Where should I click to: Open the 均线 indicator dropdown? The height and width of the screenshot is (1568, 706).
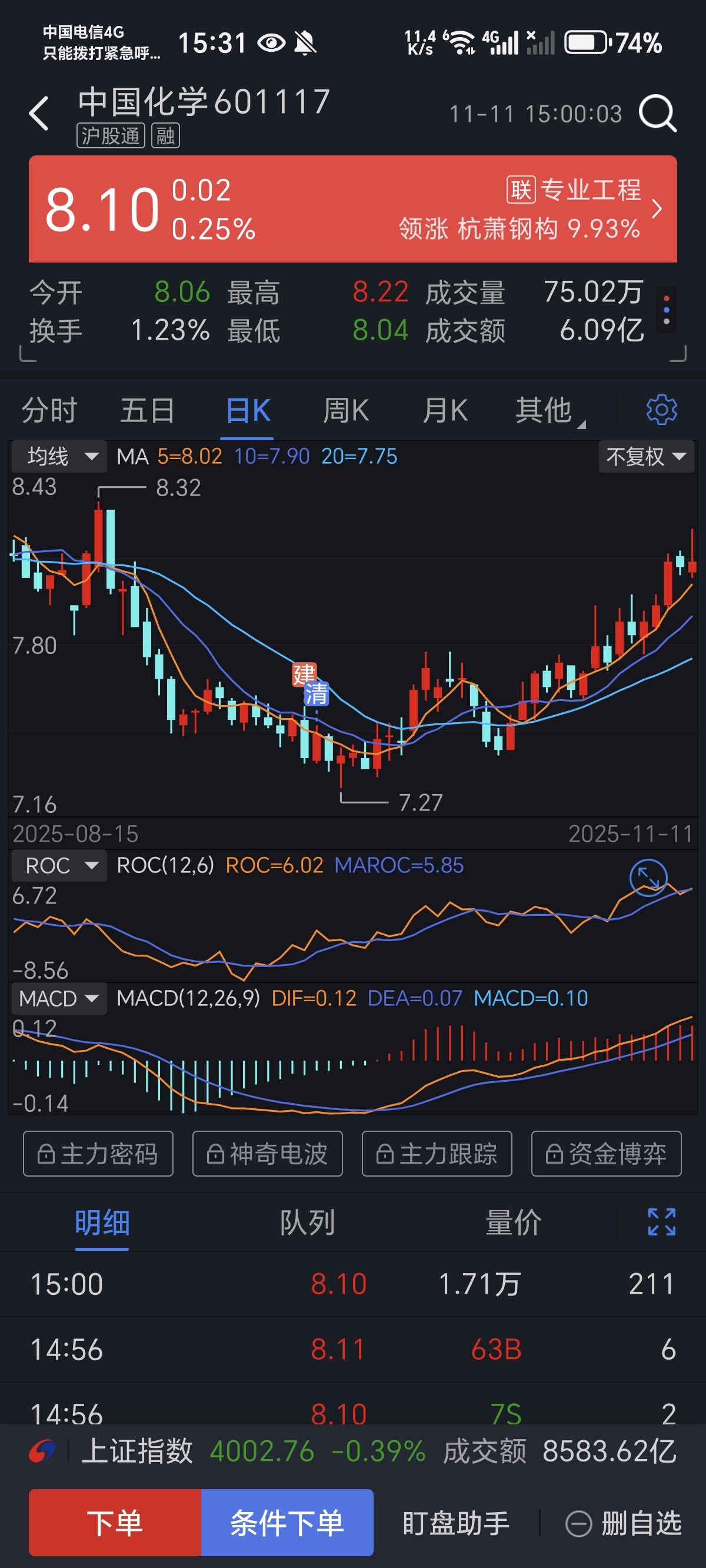pyautogui.click(x=59, y=457)
